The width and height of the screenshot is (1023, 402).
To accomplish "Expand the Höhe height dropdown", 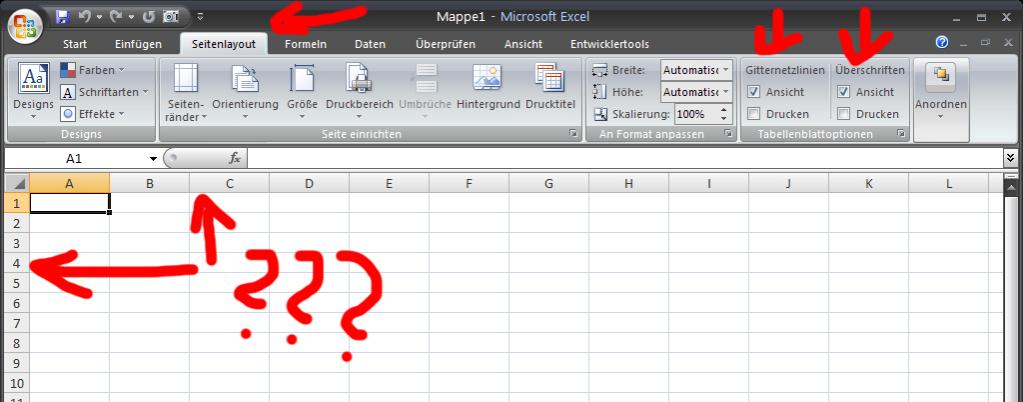I will tap(726, 92).
